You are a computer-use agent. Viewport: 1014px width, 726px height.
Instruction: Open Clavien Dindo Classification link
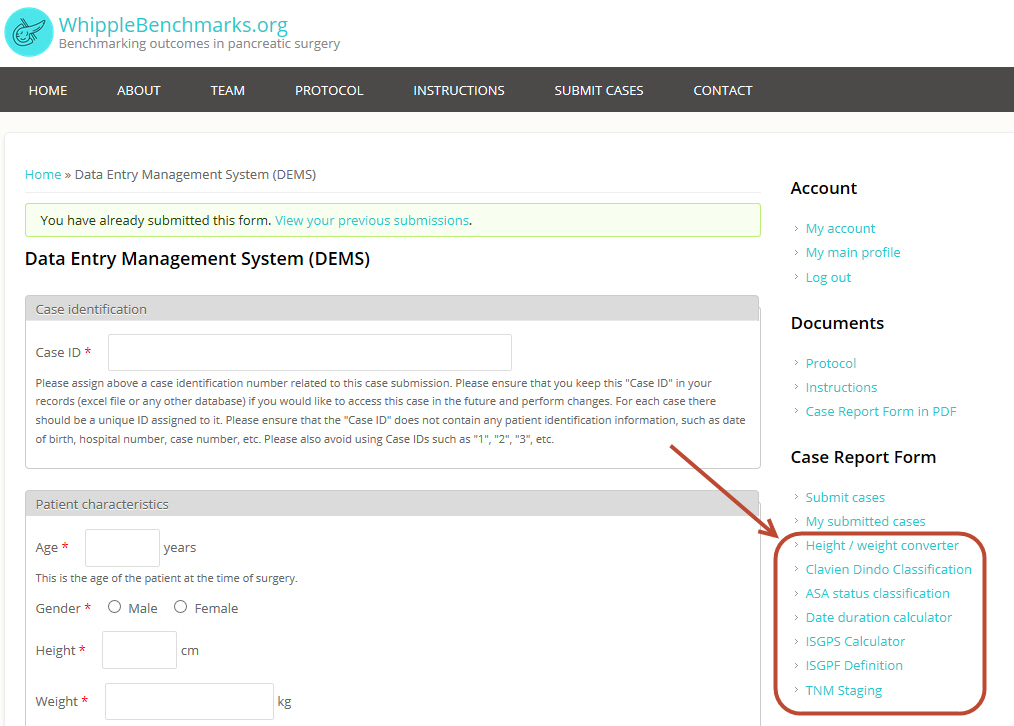click(x=888, y=569)
